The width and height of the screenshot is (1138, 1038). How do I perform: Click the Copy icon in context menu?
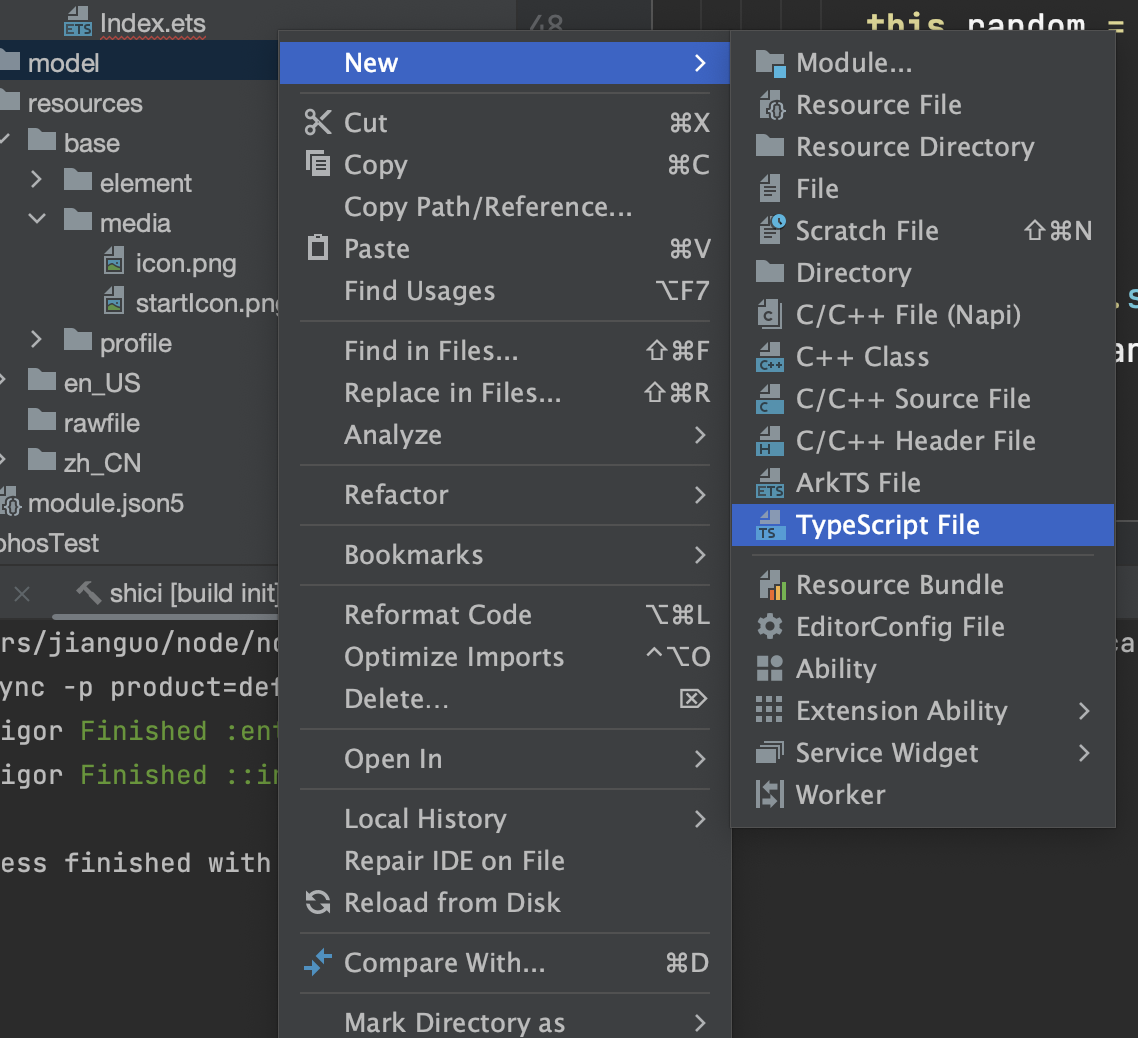click(318, 164)
